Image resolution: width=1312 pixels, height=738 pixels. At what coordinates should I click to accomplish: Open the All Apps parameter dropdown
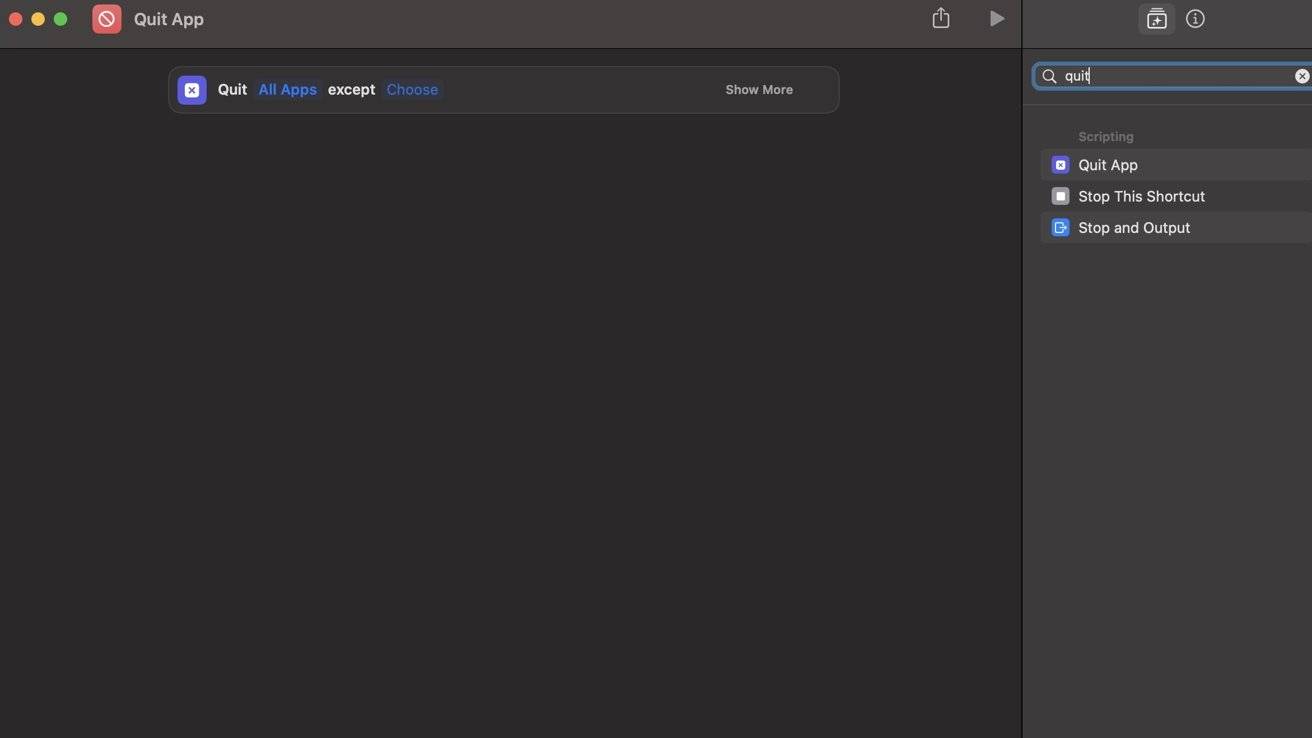[x=287, y=90]
